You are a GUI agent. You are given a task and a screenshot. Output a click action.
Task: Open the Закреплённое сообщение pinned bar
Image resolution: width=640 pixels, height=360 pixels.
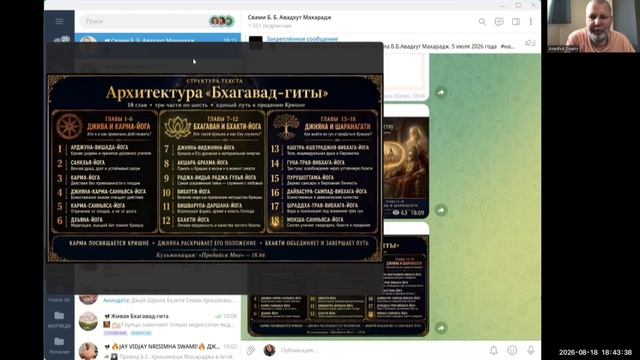click(x=302, y=39)
